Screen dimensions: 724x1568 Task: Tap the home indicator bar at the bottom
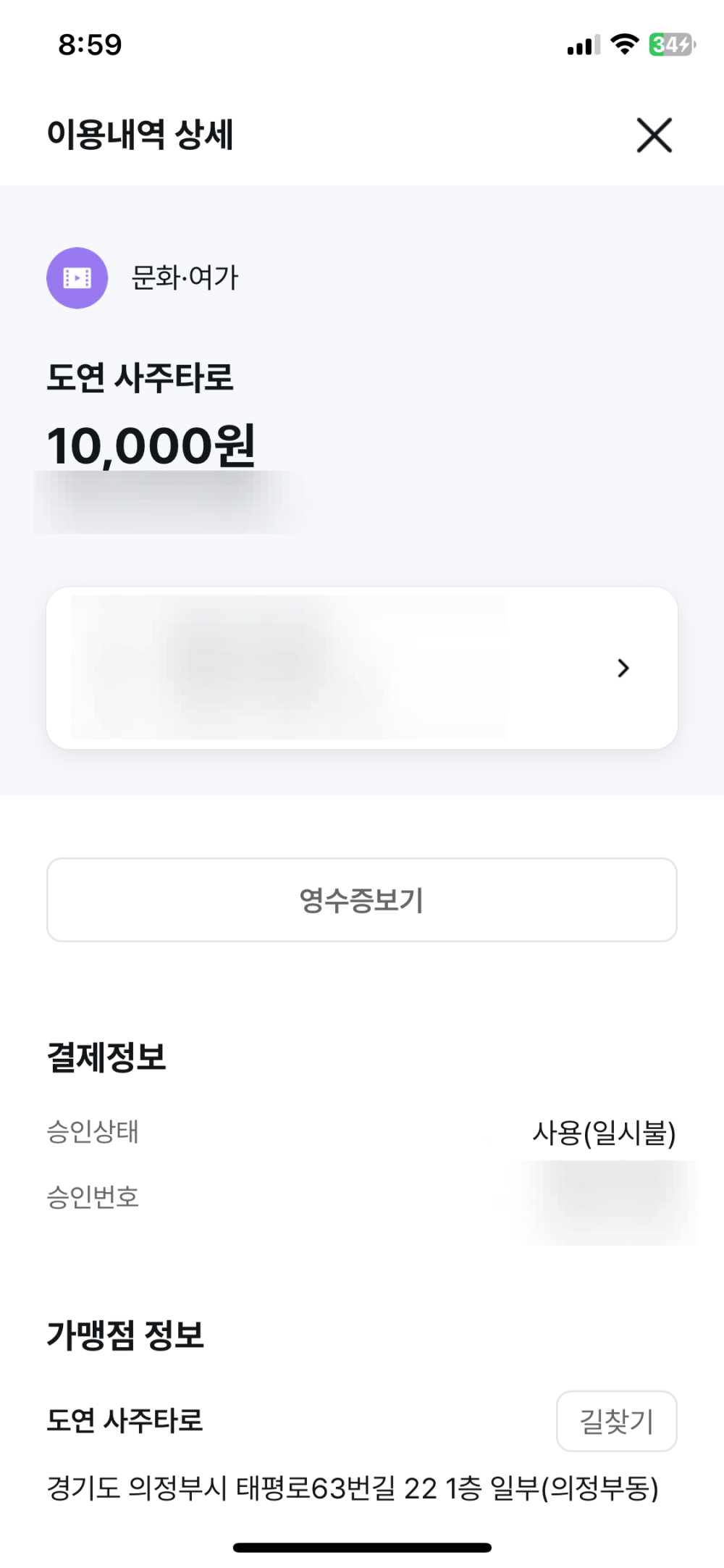pyautogui.click(x=362, y=1548)
